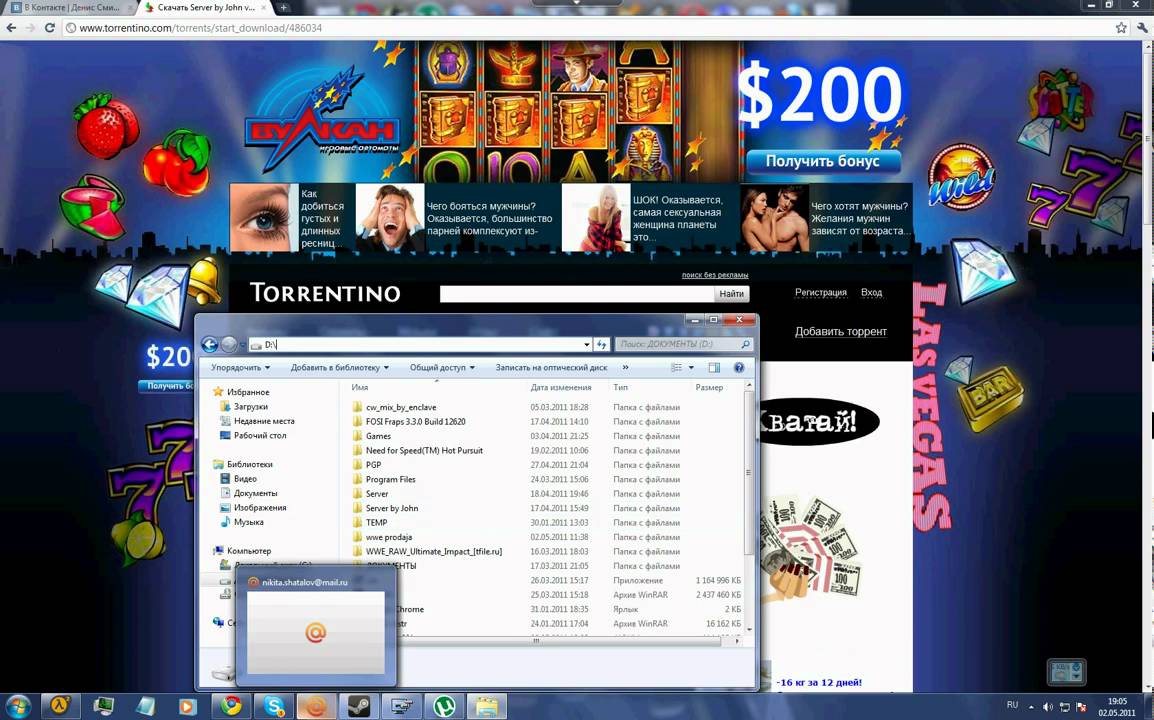Sort files by the Тип column
1154x720 pixels.
(620, 387)
